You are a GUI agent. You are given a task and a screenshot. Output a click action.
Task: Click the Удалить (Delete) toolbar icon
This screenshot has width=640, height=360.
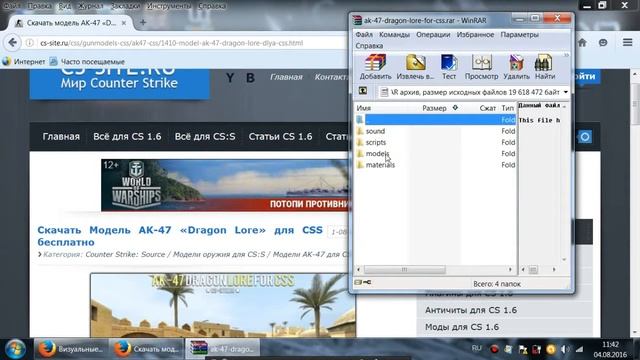[x=516, y=67]
